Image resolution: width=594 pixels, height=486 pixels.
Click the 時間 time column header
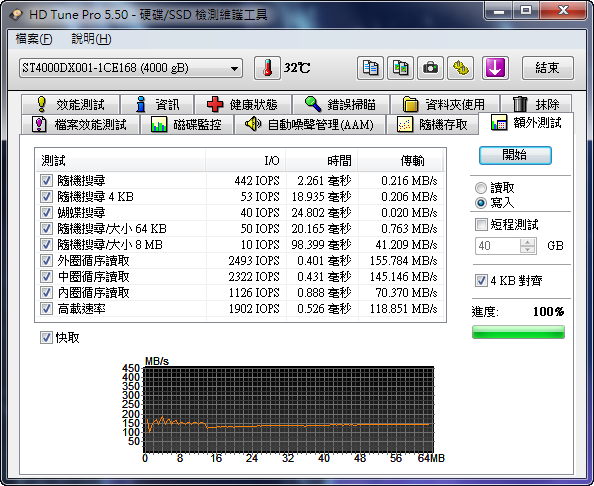(322, 161)
